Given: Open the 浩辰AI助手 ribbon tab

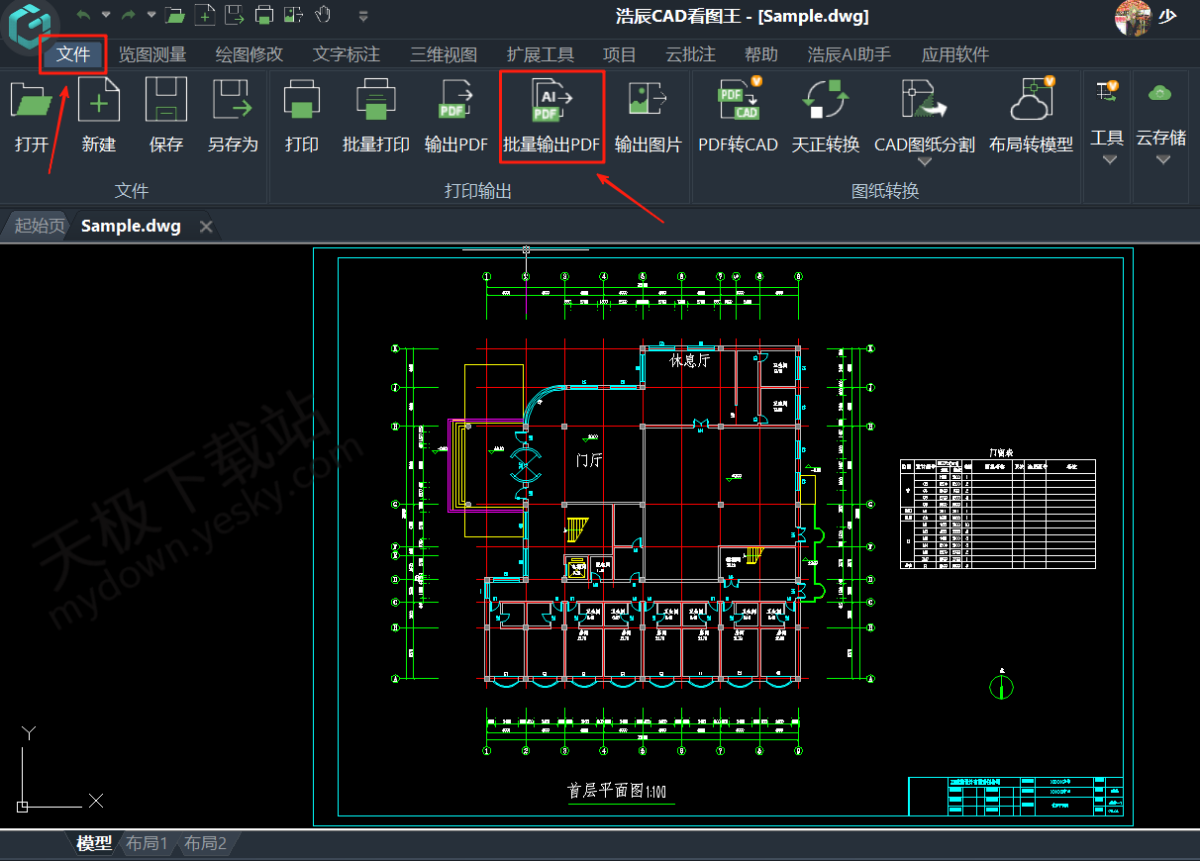Looking at the screenshot, I should coord(849,54).
